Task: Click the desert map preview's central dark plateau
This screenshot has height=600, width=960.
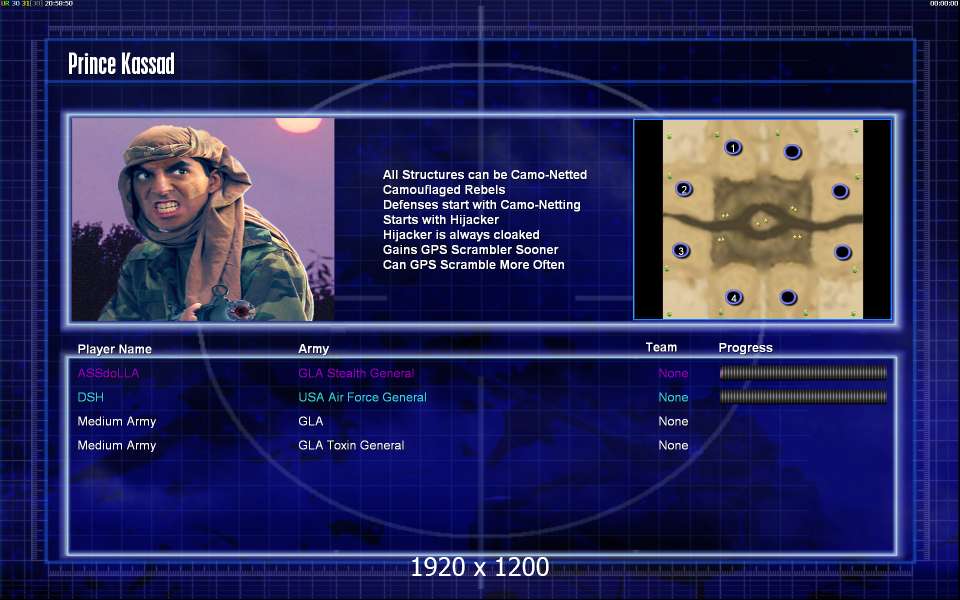Action: tap(762, 222)
